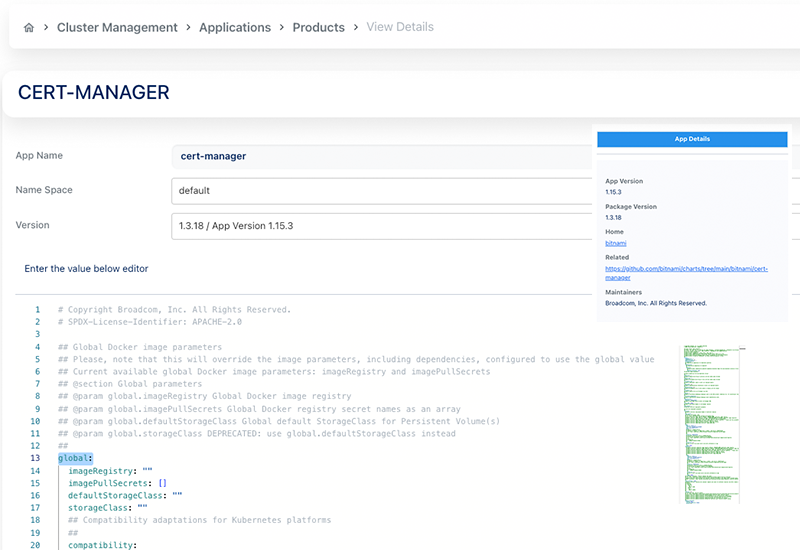
Task: Click the line 9 imagePullSecrets comment
Action: 259,409
